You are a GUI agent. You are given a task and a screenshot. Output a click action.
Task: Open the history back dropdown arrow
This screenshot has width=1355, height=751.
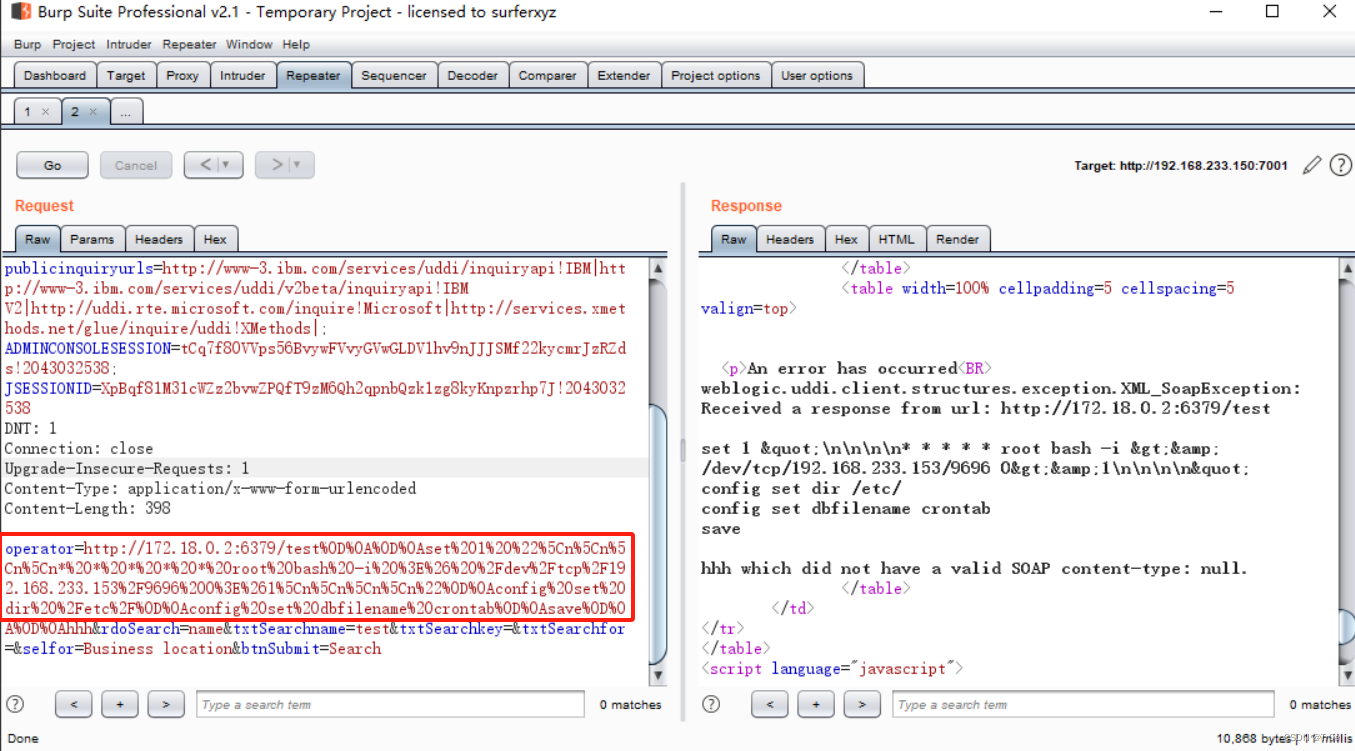point(225,165)
